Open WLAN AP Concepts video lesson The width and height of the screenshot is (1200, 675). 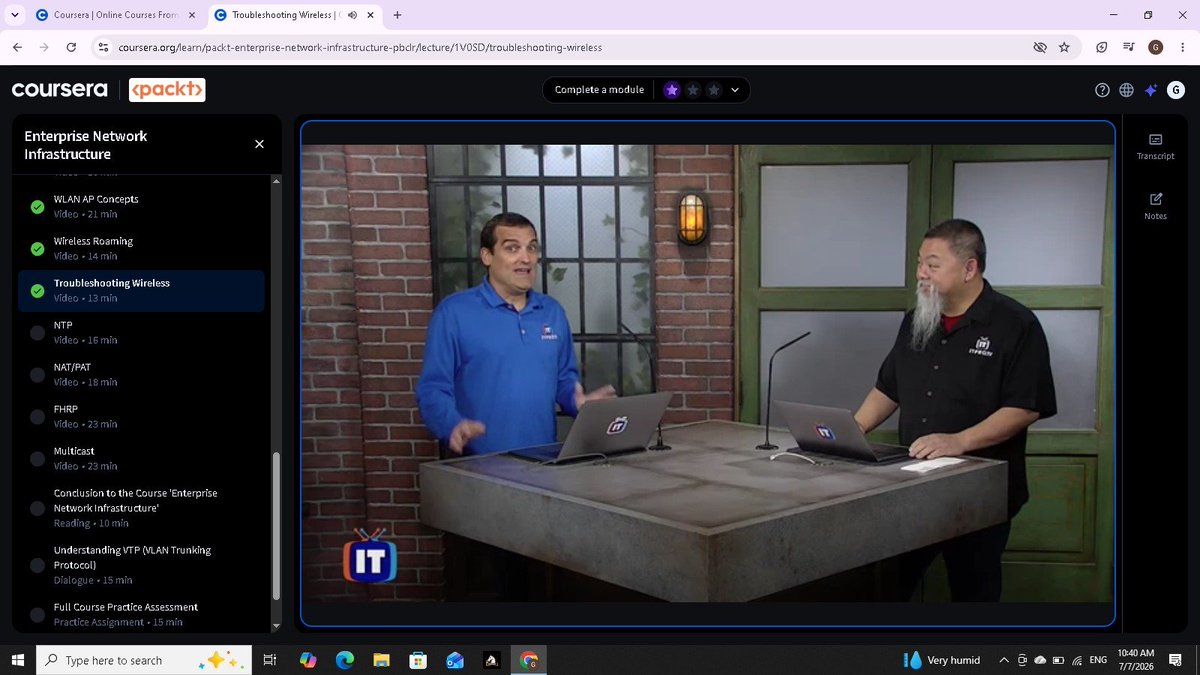point(141,206)
